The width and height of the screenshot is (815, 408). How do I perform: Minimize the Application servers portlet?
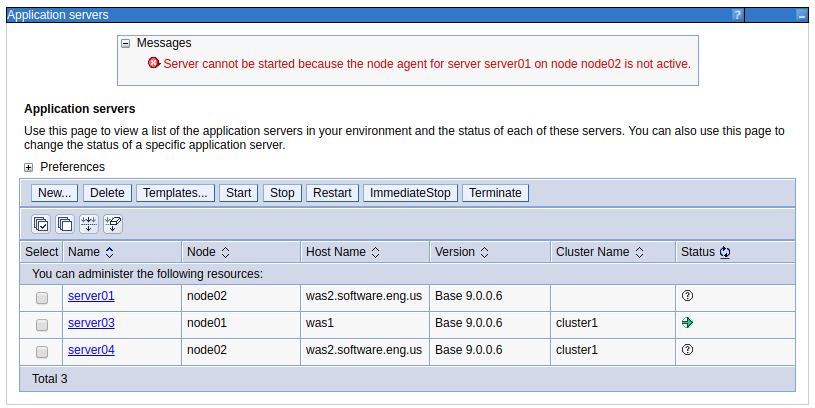802,16
